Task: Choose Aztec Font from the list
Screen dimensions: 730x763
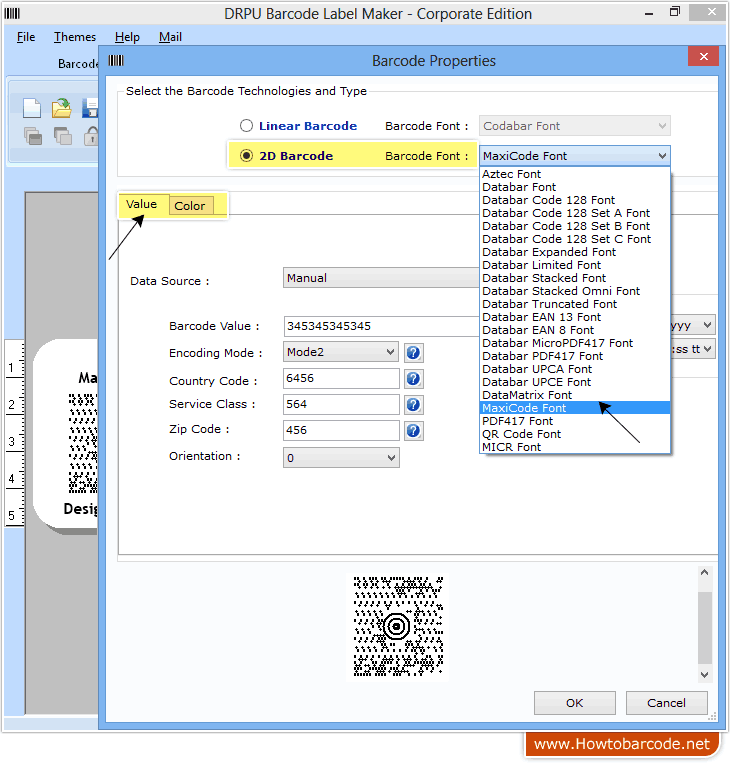Action: (575, 174)
